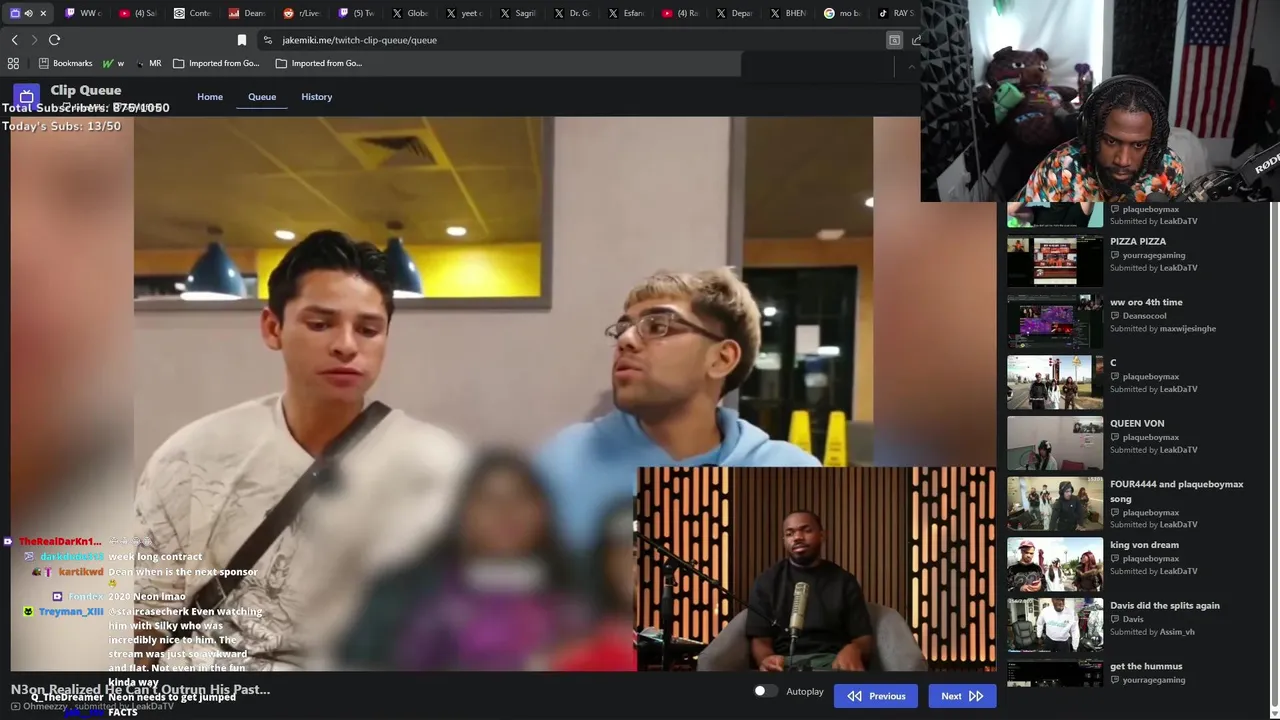1280x720 pixels.
Task: Open the browser apps grid icon
Action: point(13,63)
